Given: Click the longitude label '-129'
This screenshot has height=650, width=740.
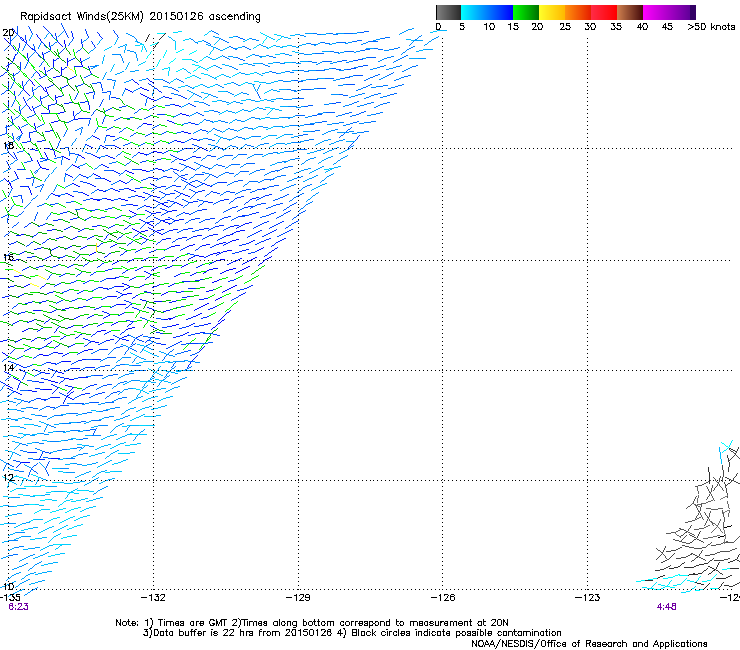Looking at the screenshot, I should (x=298, y=598).
